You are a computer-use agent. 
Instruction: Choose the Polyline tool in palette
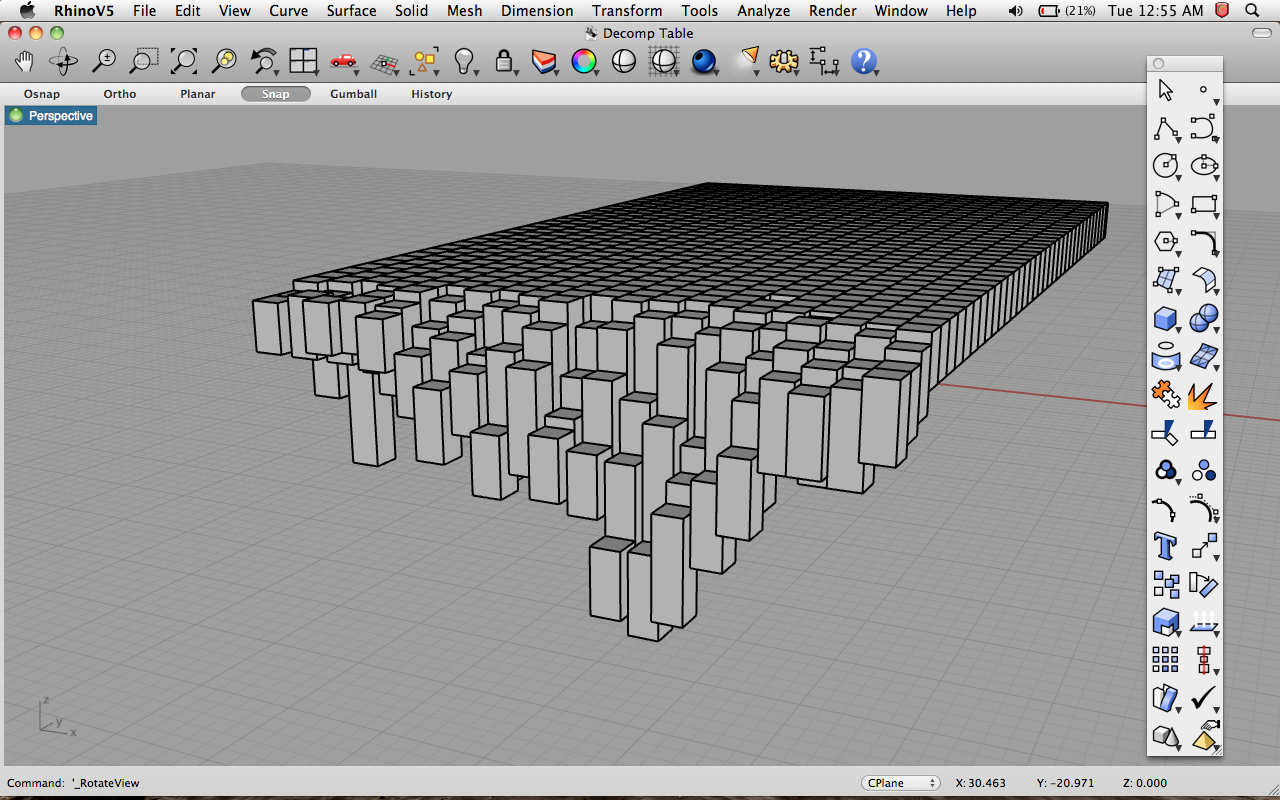(1166, 128)
